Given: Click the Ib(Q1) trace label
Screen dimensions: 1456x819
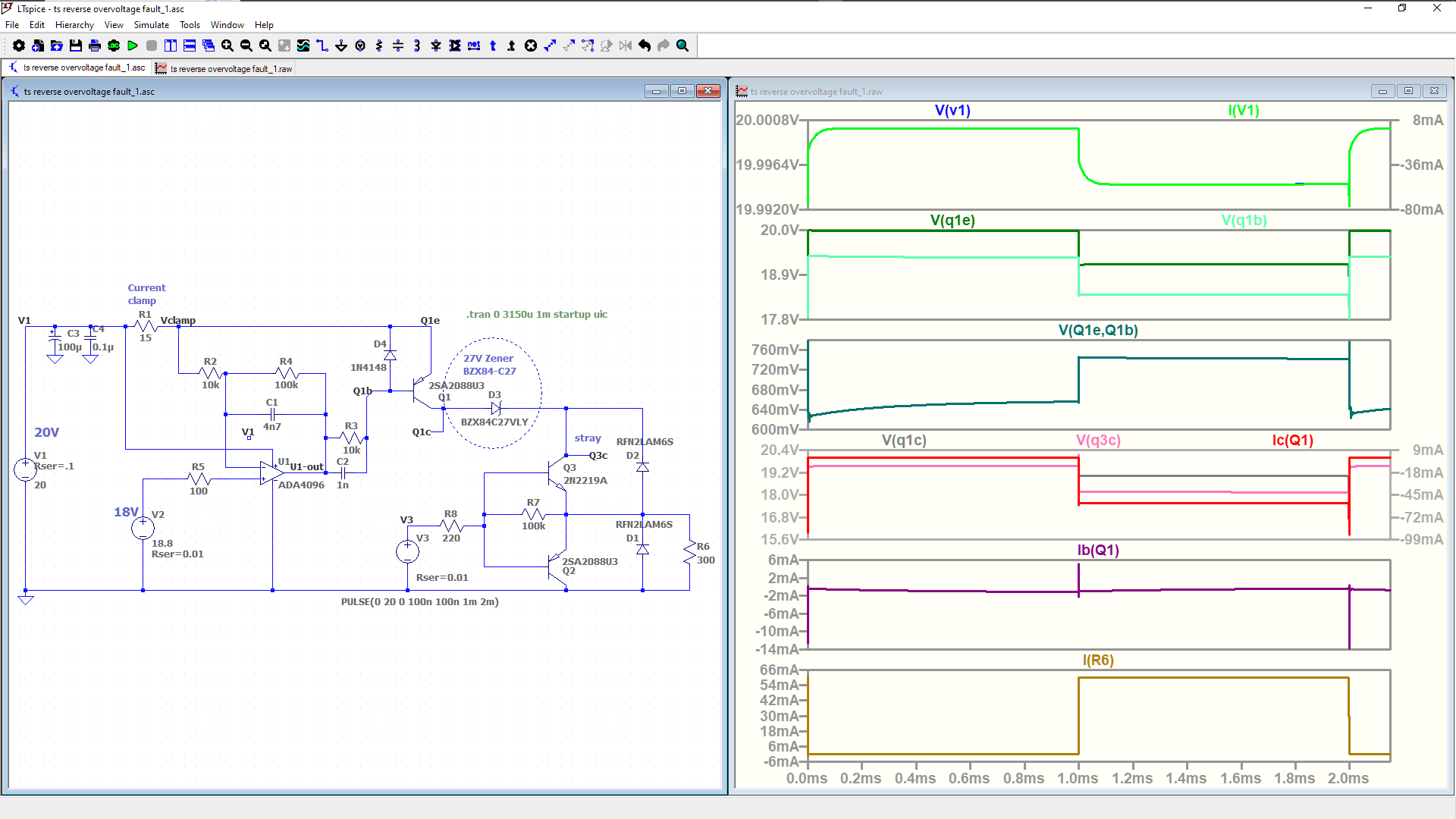Looking at the screenshot, I should (1098, 550).
